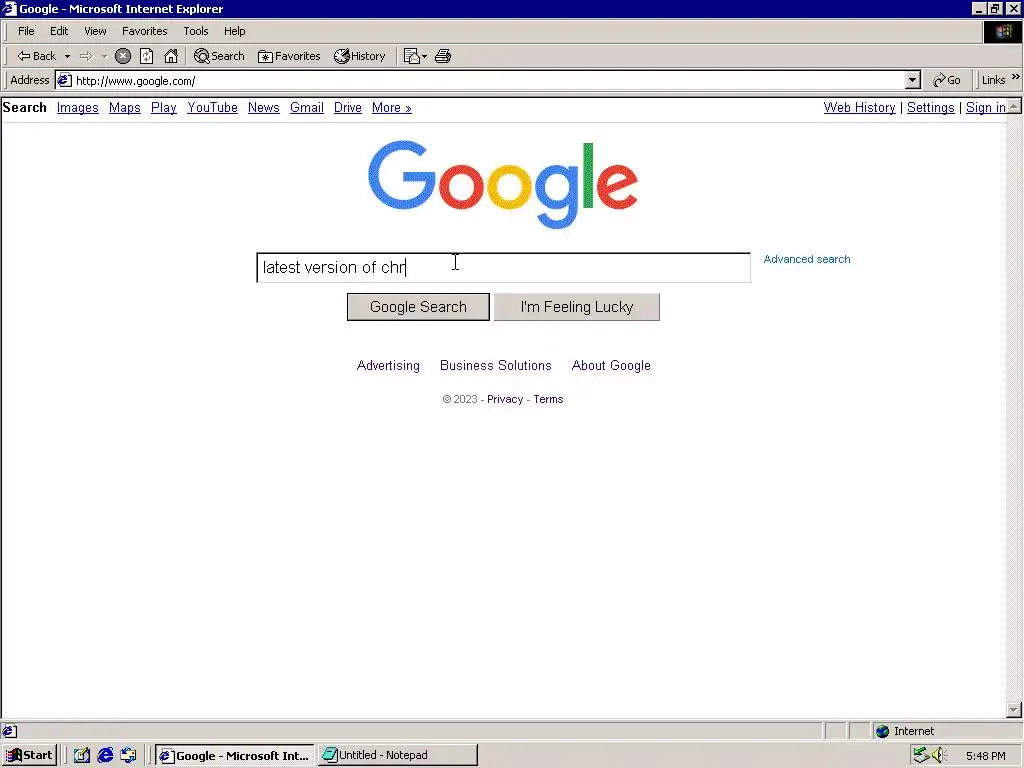
Task: Open the Settings link
Action: [x=931, y=108]
